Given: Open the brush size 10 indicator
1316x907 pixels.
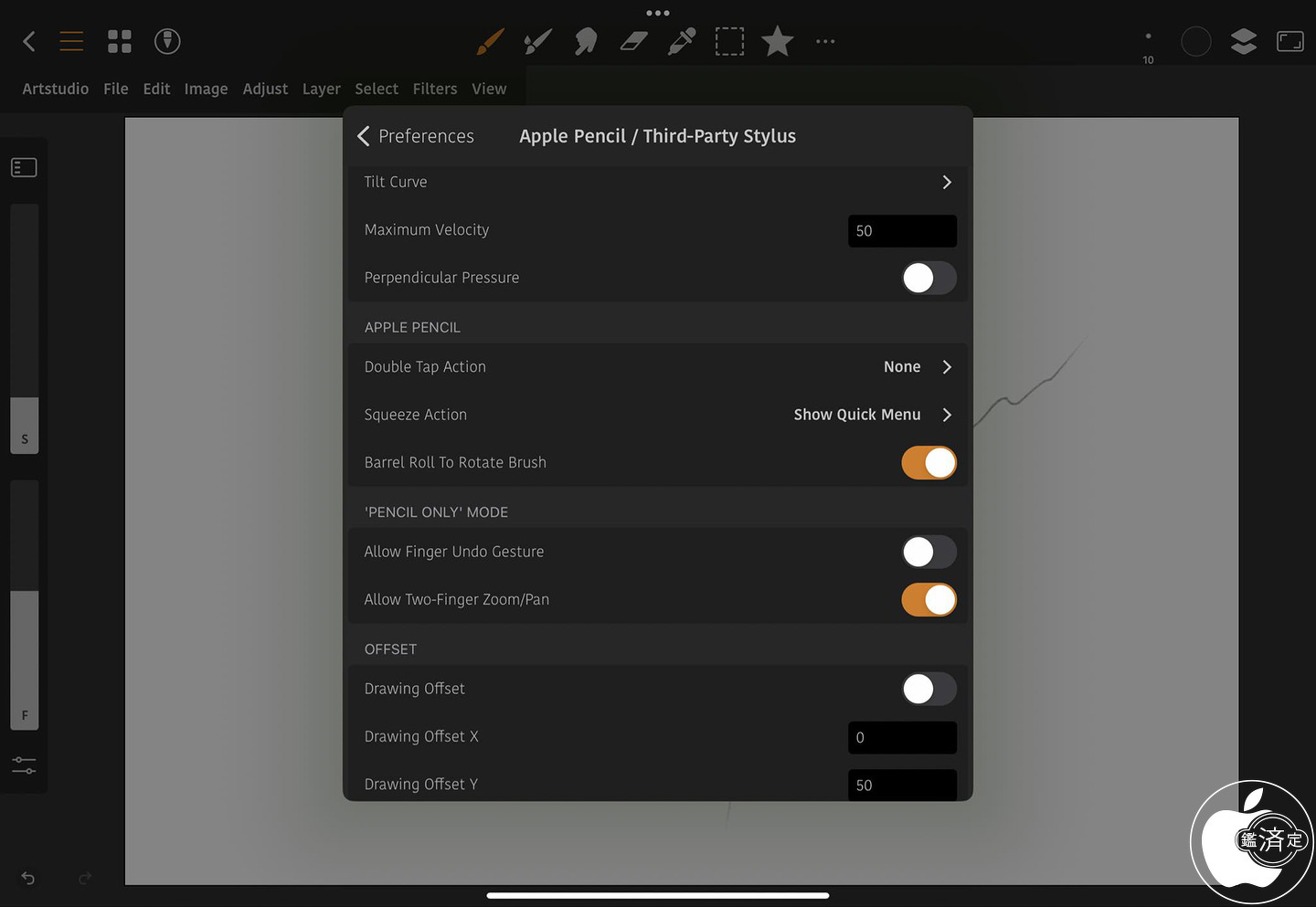Looking at the screenshot, I should (x=1148, y=47).
